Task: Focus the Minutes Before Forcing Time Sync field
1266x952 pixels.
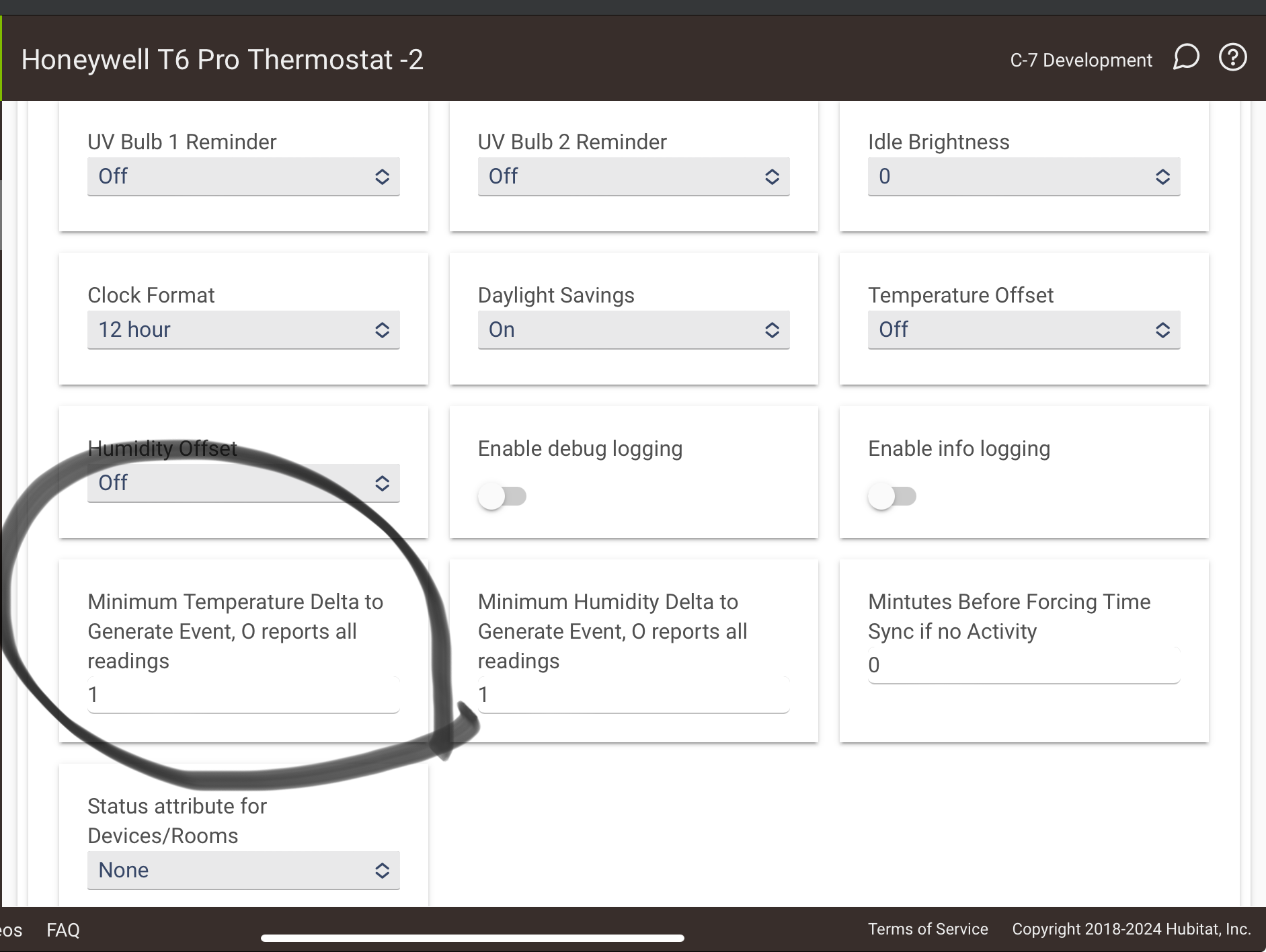Action: tap(1024, 666)
